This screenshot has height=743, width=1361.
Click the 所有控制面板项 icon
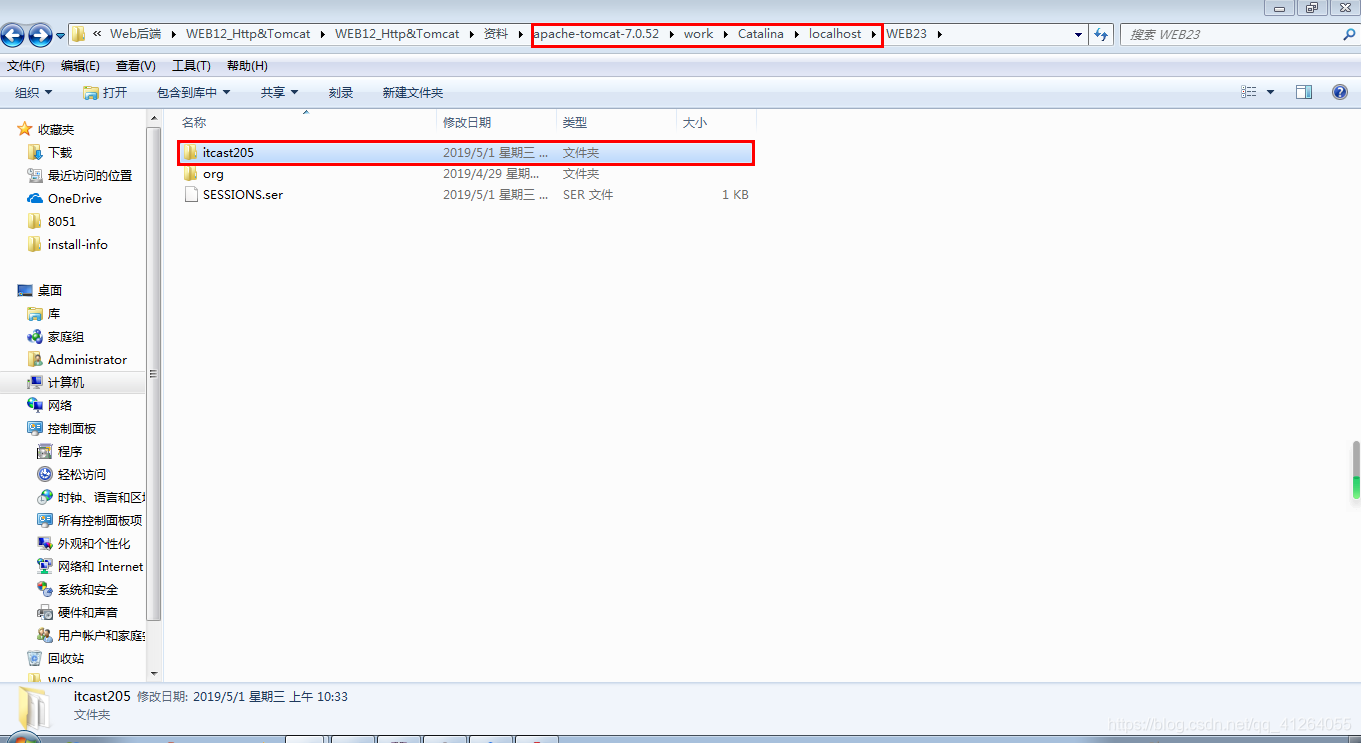tap(45, 520)
